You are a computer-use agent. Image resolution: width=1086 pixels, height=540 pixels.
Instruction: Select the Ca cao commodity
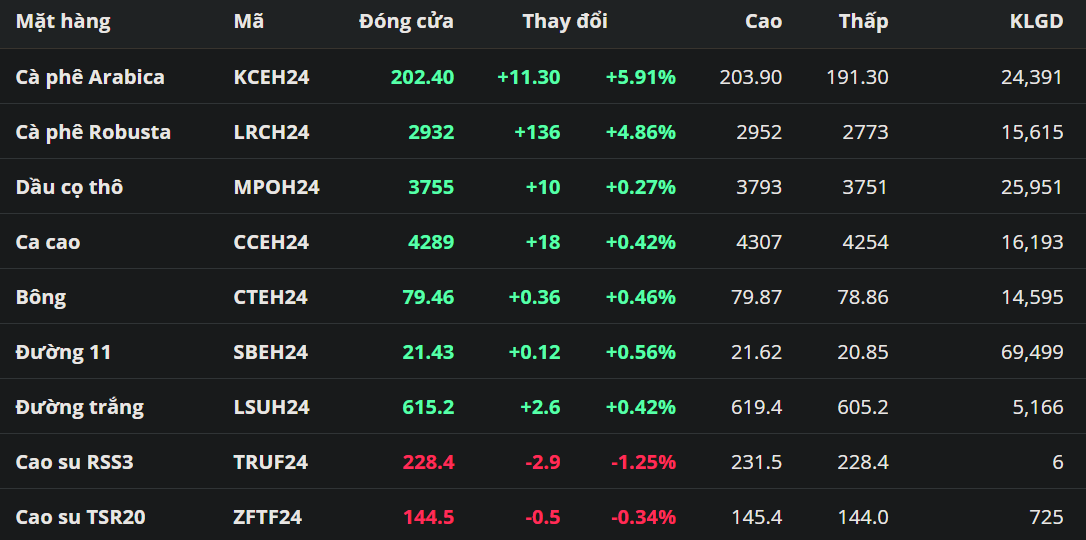click(x=48, y=242)
